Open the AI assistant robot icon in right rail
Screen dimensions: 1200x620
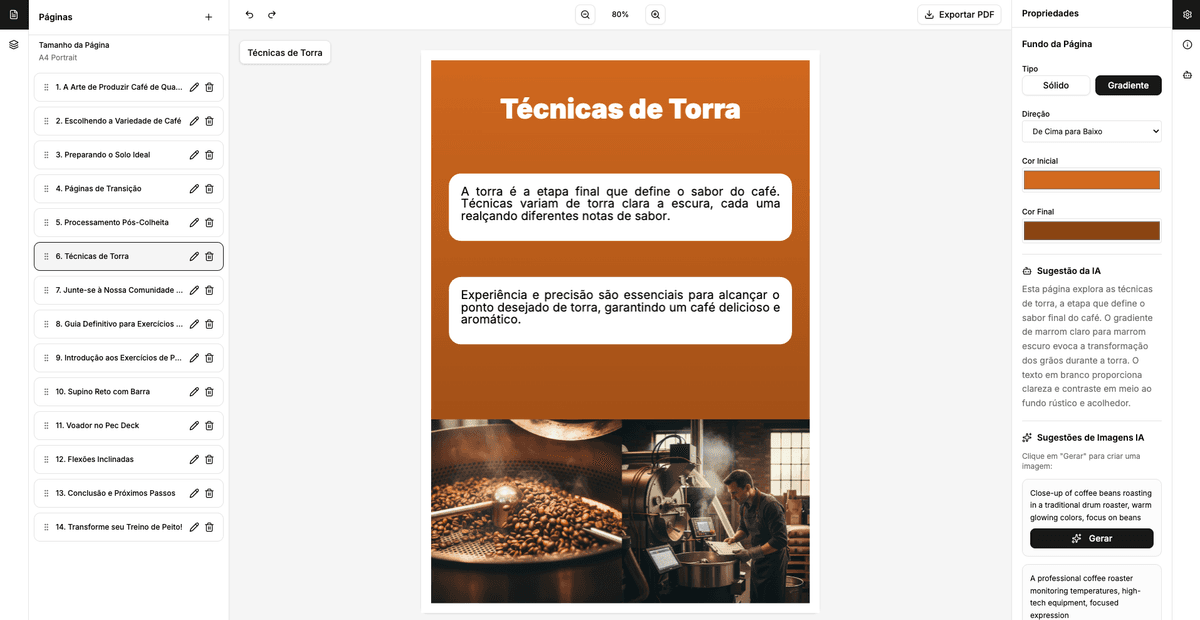pos(1187,74)
